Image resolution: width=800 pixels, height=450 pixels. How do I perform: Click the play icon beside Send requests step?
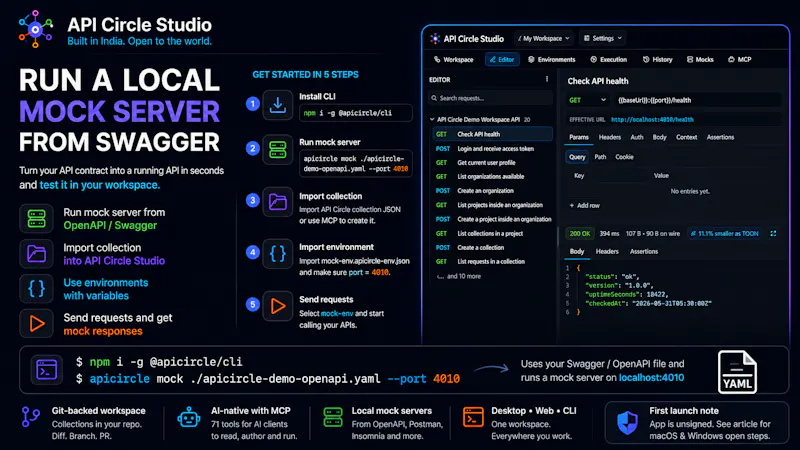278,306
